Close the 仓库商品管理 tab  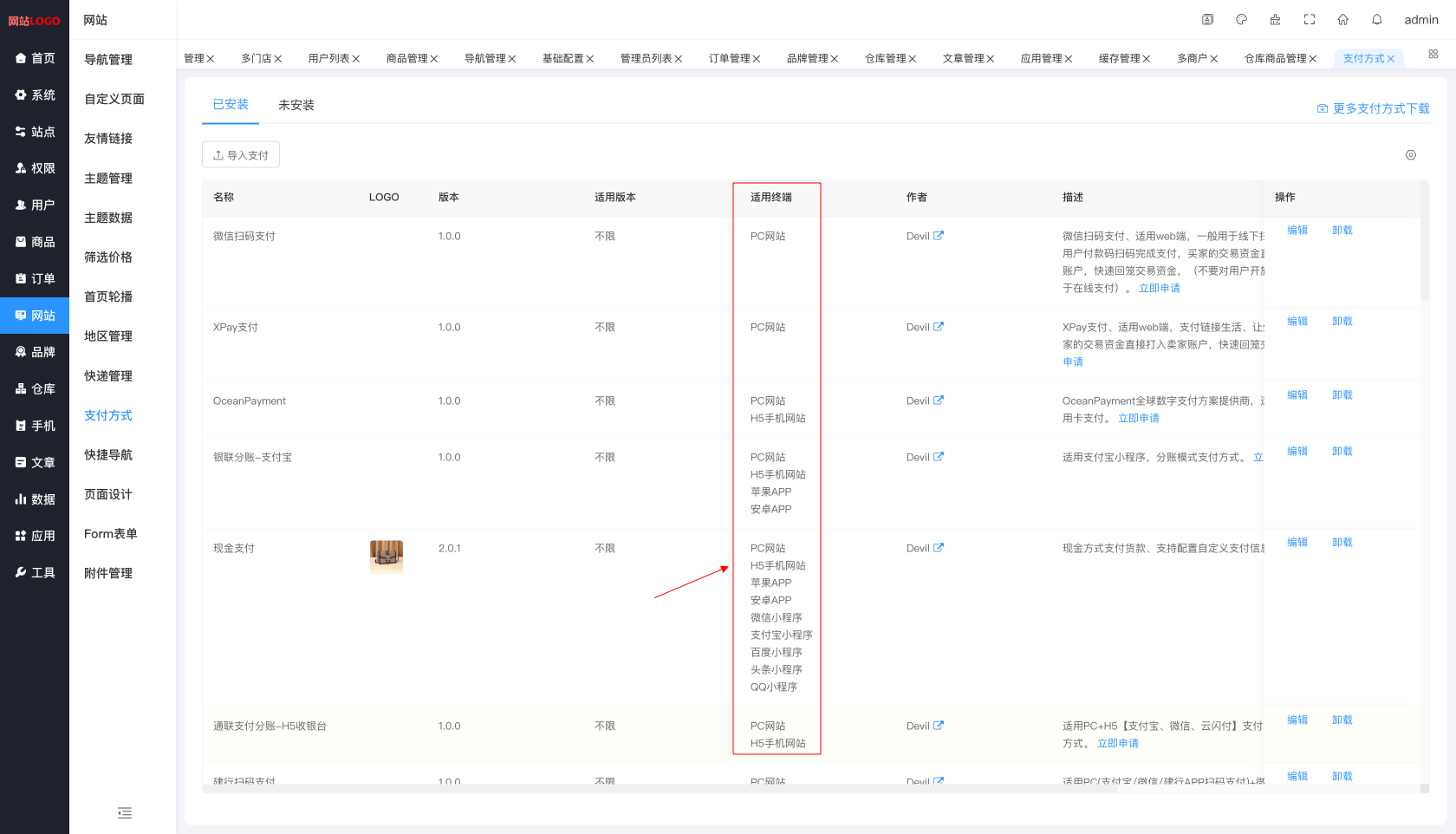1313,59
